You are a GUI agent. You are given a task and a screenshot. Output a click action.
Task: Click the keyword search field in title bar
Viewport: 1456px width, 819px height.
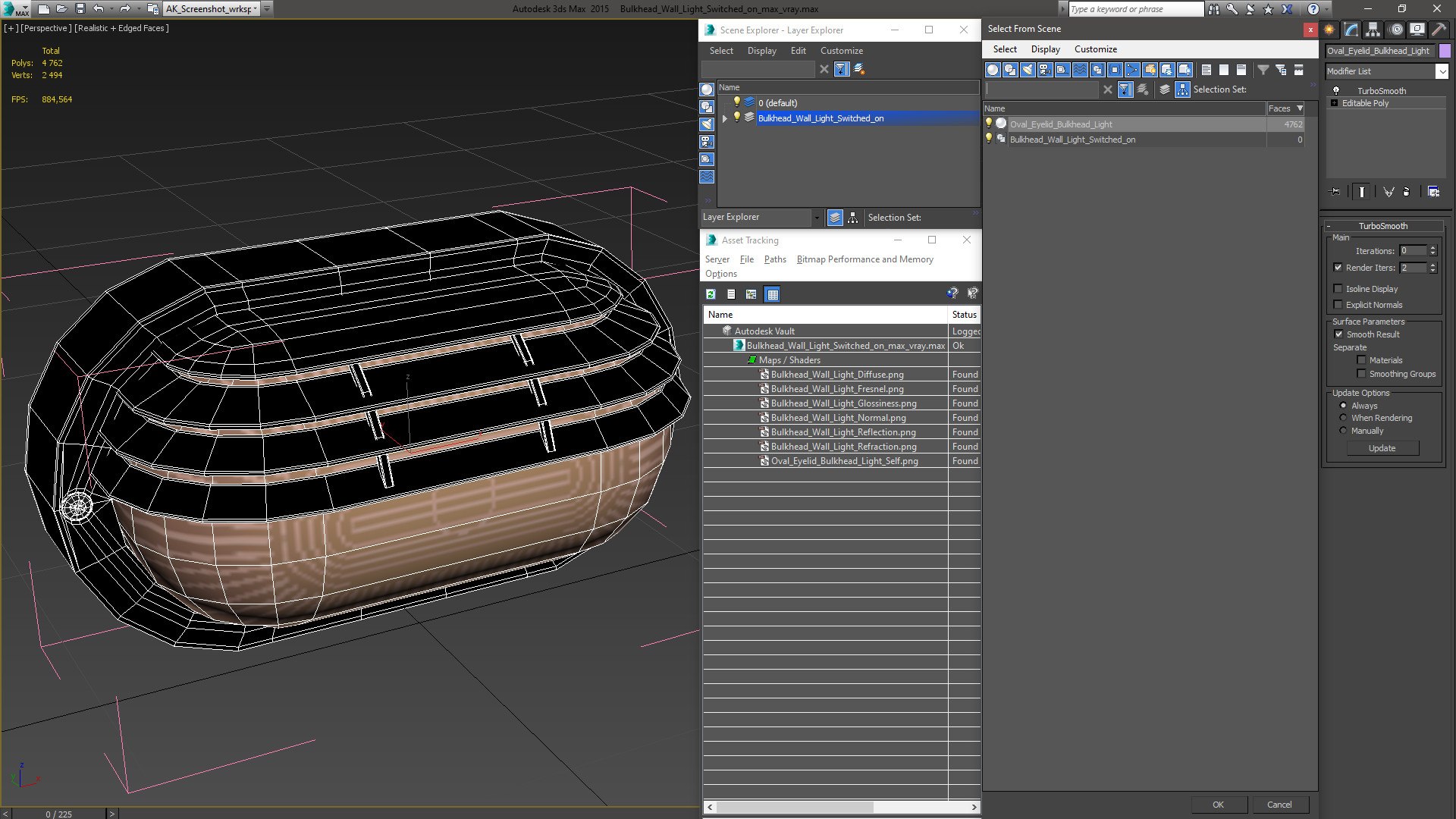click(x=1134, y=9)
